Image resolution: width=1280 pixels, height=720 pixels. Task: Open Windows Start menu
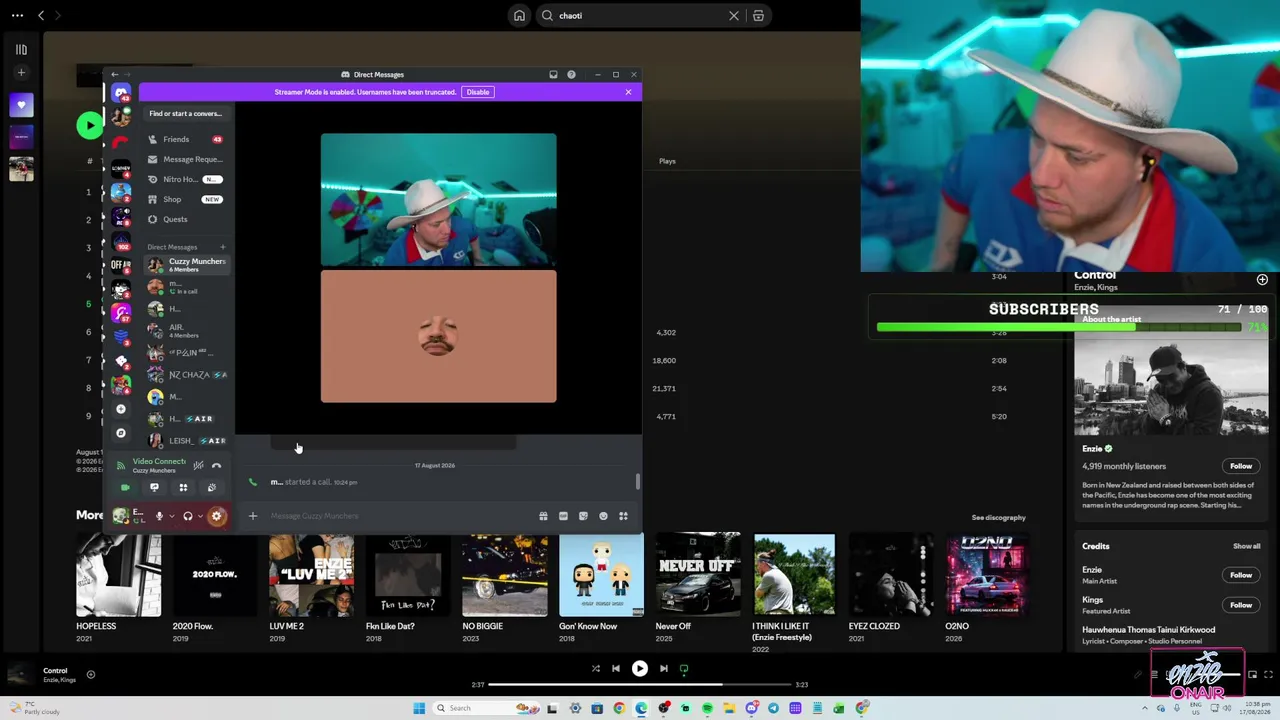(x=419, y=708)
